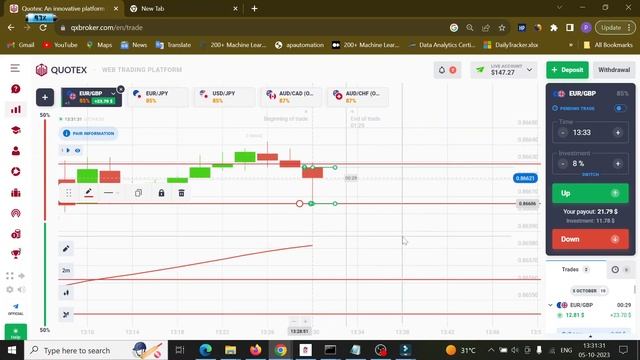Place a Down trade
640x360 pixels.
coord(590,239)
